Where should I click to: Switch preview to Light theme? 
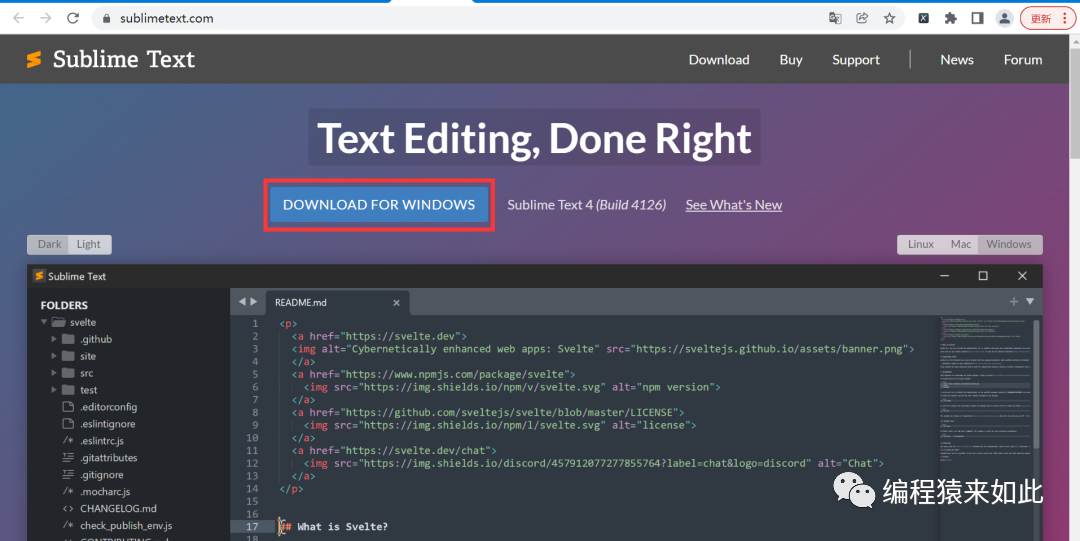tap(89, 244)
